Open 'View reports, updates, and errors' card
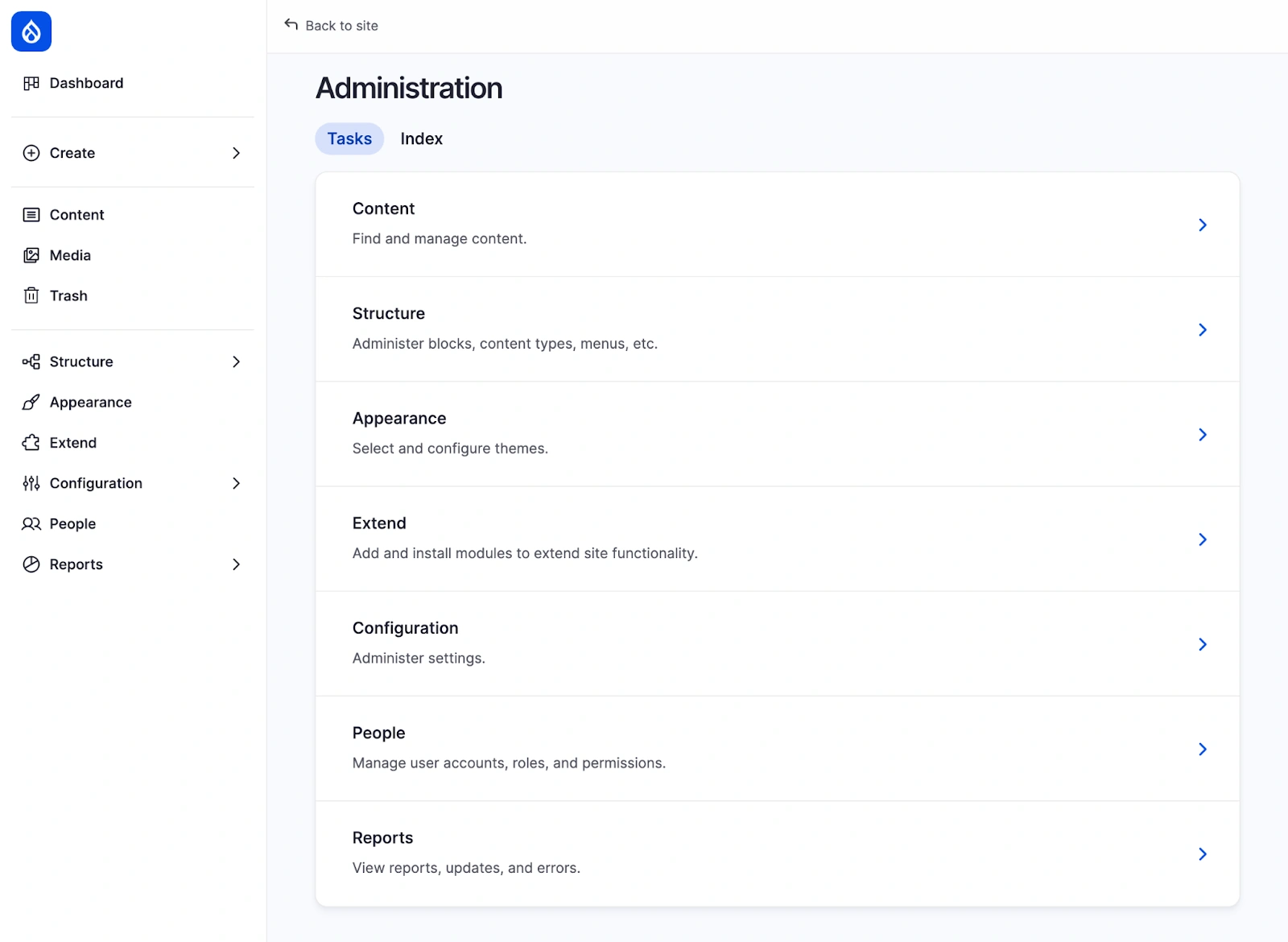The image size is (1288, 942). pyautogui.click(x=777, y=853)
